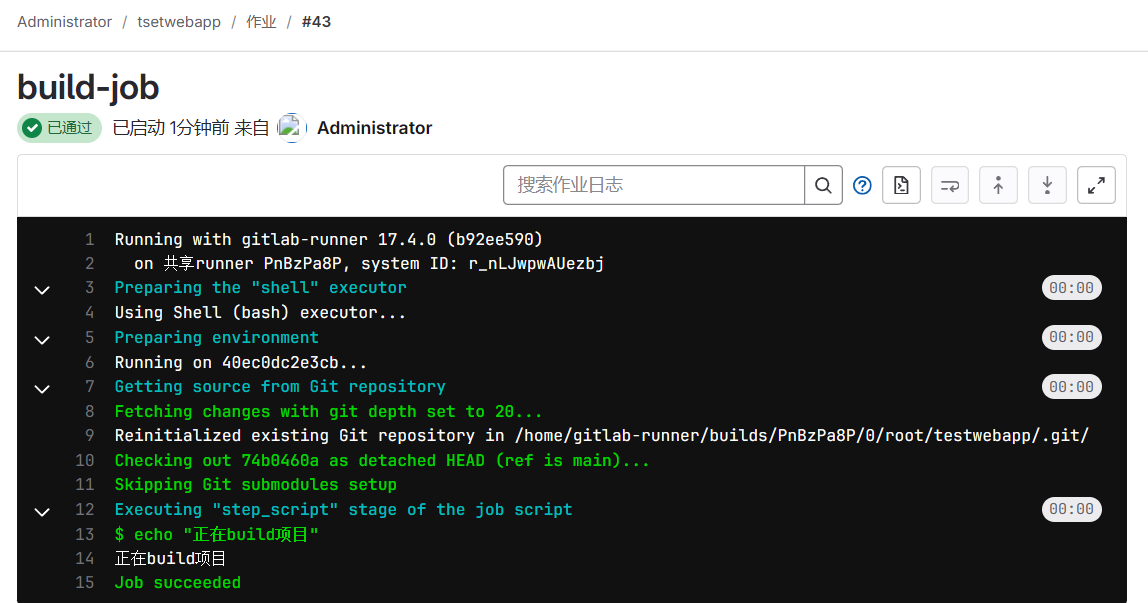Click duration badge on line 7

tap(1071, 386)
